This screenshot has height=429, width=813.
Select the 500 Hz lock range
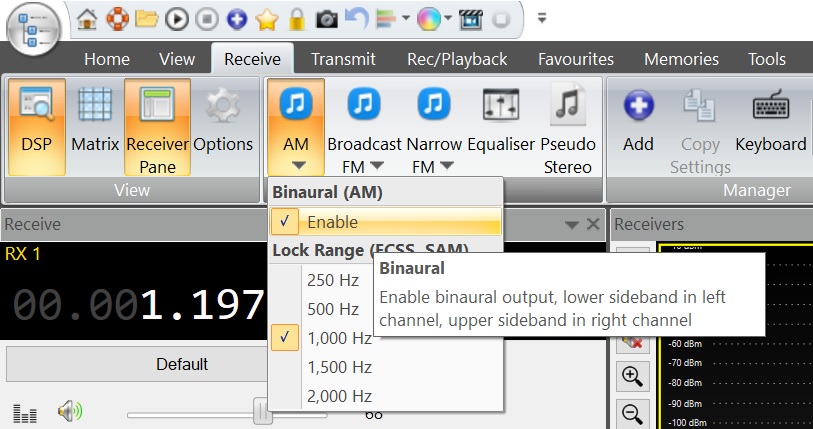tap(333, 309)
